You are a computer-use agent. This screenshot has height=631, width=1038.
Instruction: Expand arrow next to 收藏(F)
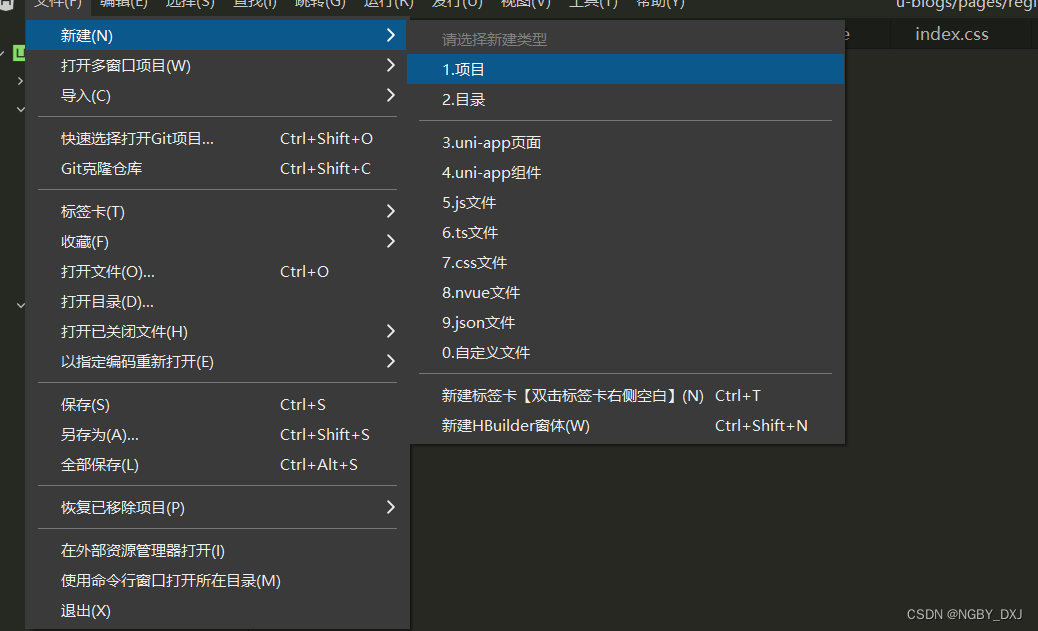coord(391,241)
